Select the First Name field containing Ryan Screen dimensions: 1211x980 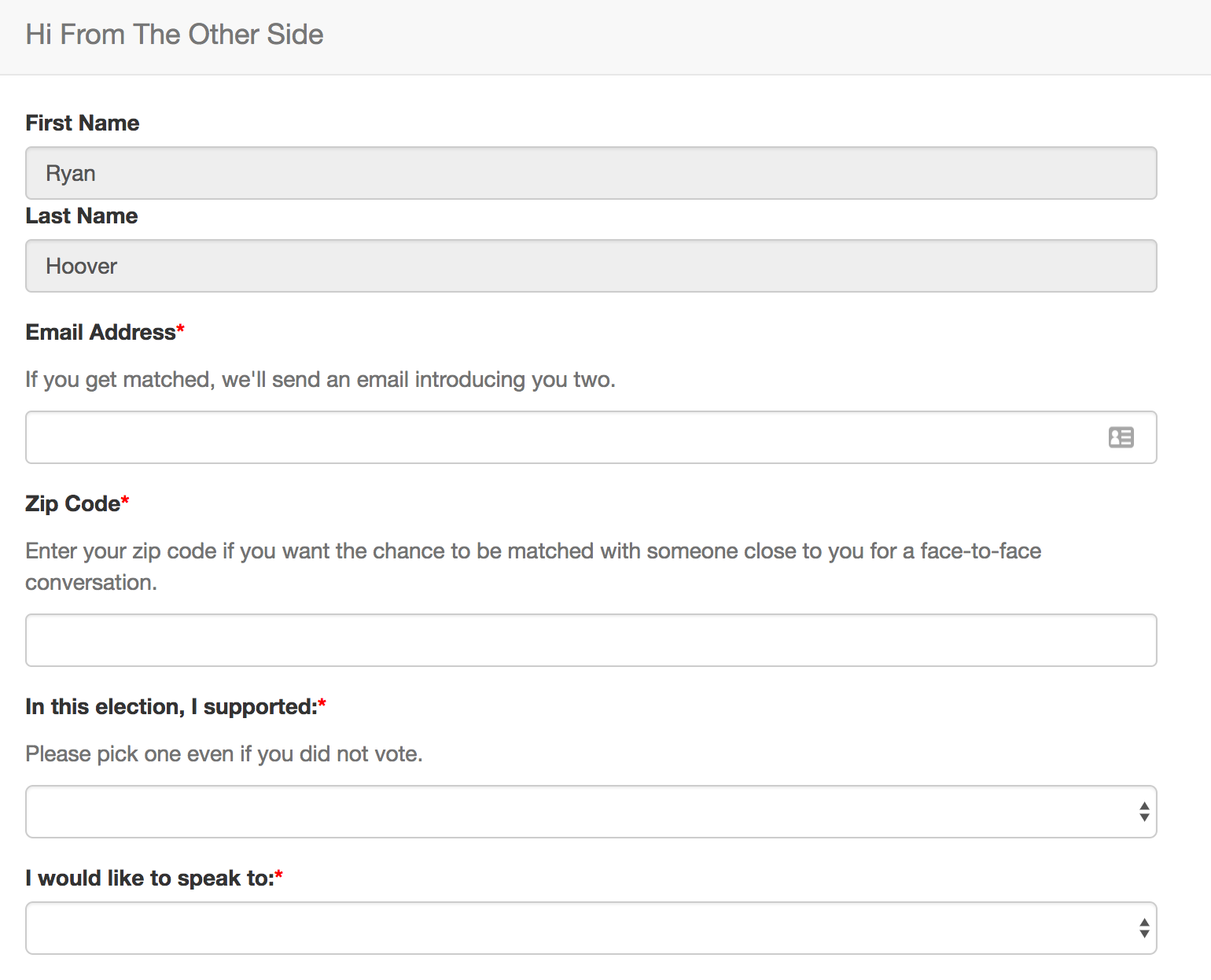pos(591,173)
